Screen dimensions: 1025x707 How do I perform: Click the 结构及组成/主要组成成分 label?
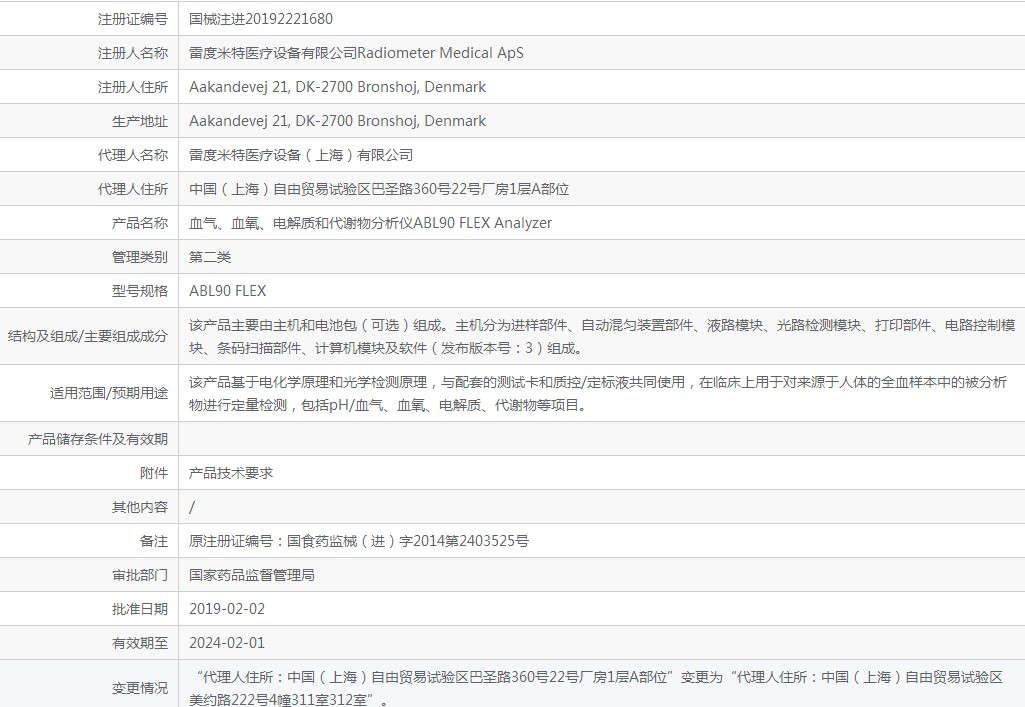(x=88, y=336)
